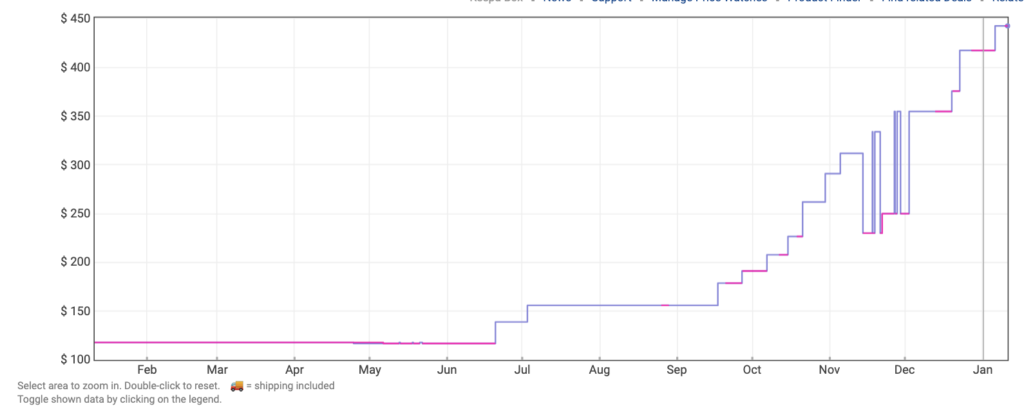Click the "Aug" month label
Viewport: 1024px width, 413px height.
(x=599, y=371)
